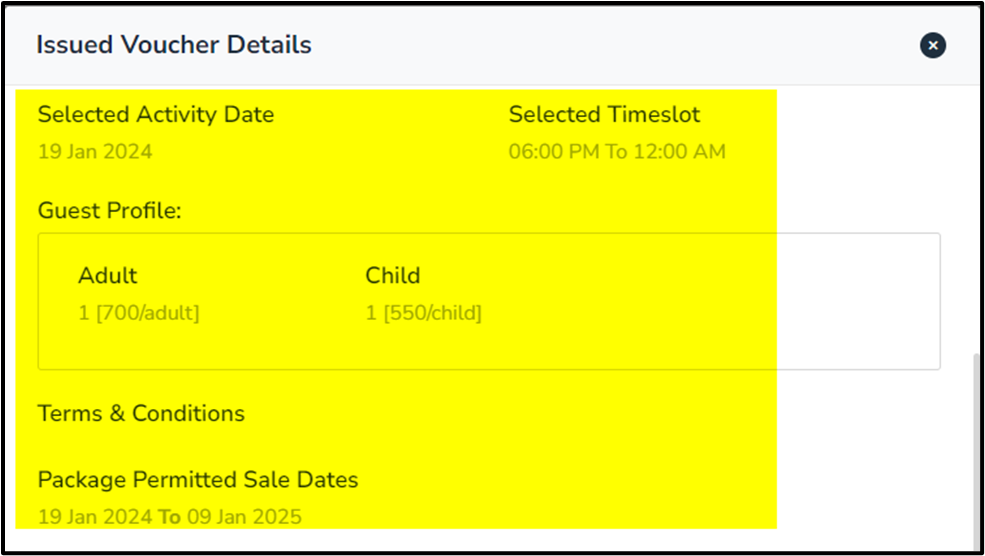Click the 19 Jan 2024 sale start date
This screenshot has height=556, width=985.
(x=95, y=518)
